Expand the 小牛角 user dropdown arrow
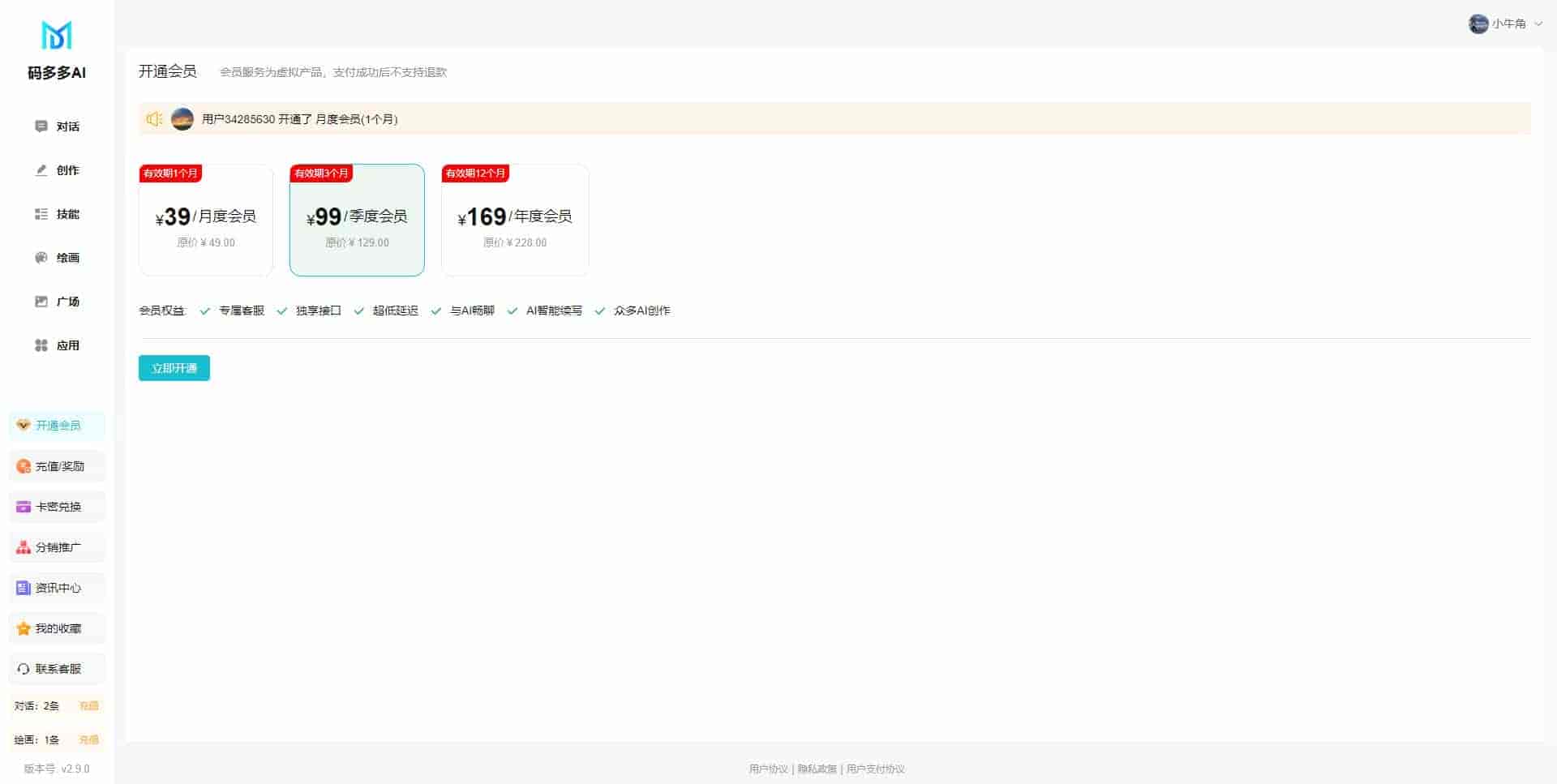This screenshot has height=784, width=1557. point(1538,24)
